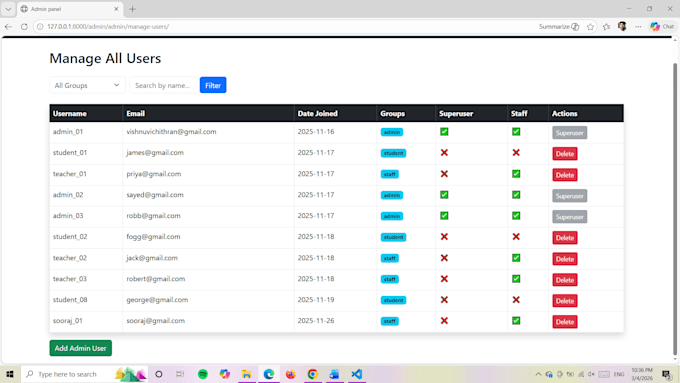Click the address bar URL

point(108,26)
